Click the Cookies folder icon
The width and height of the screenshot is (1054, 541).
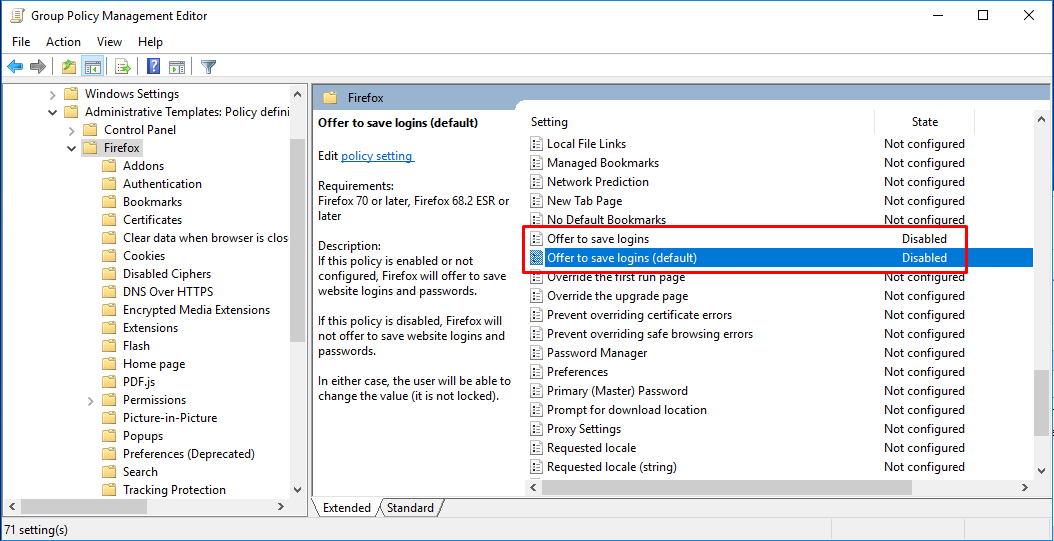tap(109, 256)
